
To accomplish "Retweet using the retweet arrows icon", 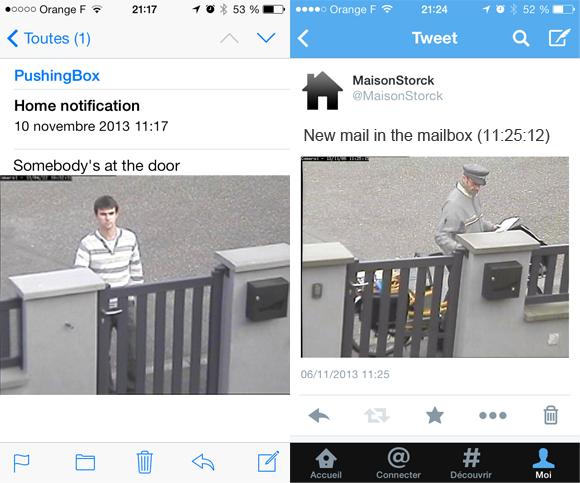I will pos(377,415).
